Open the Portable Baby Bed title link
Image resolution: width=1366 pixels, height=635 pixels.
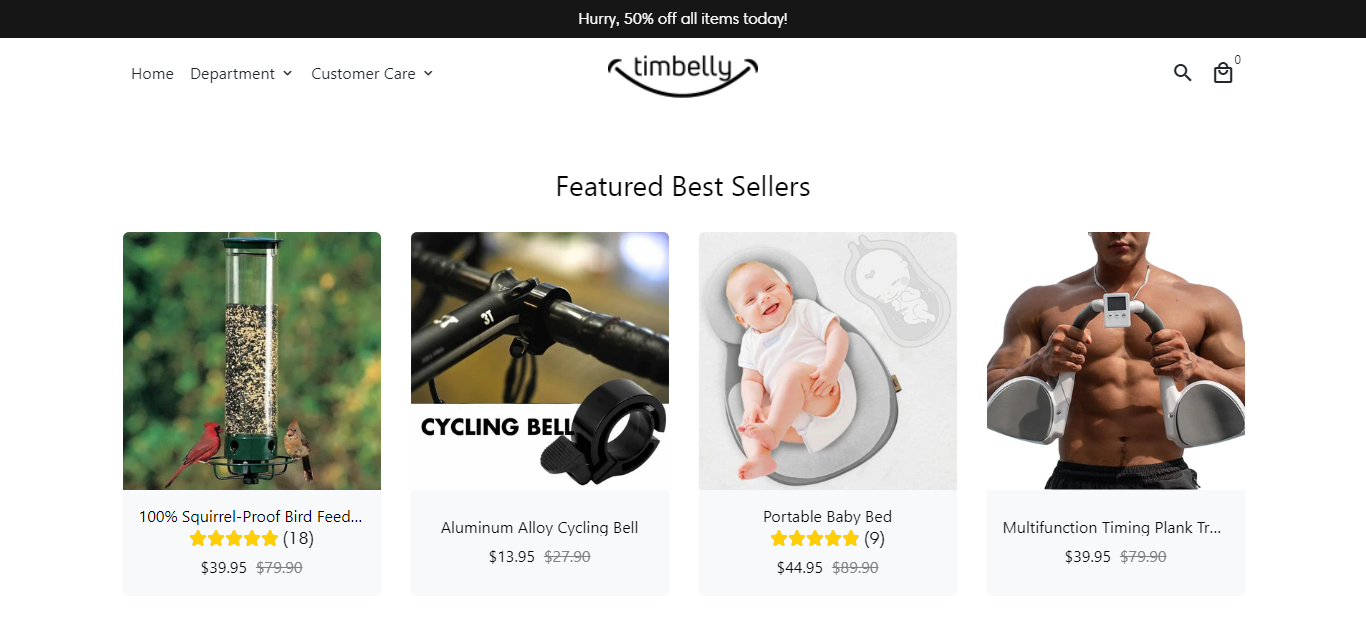coord(827,517)
